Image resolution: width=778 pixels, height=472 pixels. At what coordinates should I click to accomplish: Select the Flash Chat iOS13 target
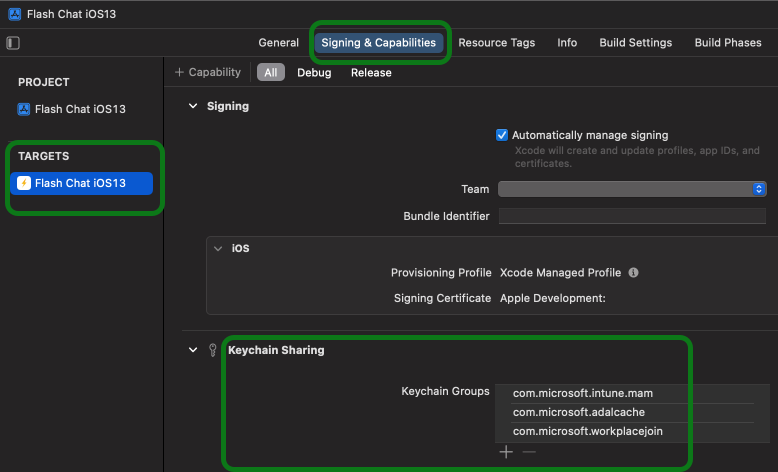(80, 183)
